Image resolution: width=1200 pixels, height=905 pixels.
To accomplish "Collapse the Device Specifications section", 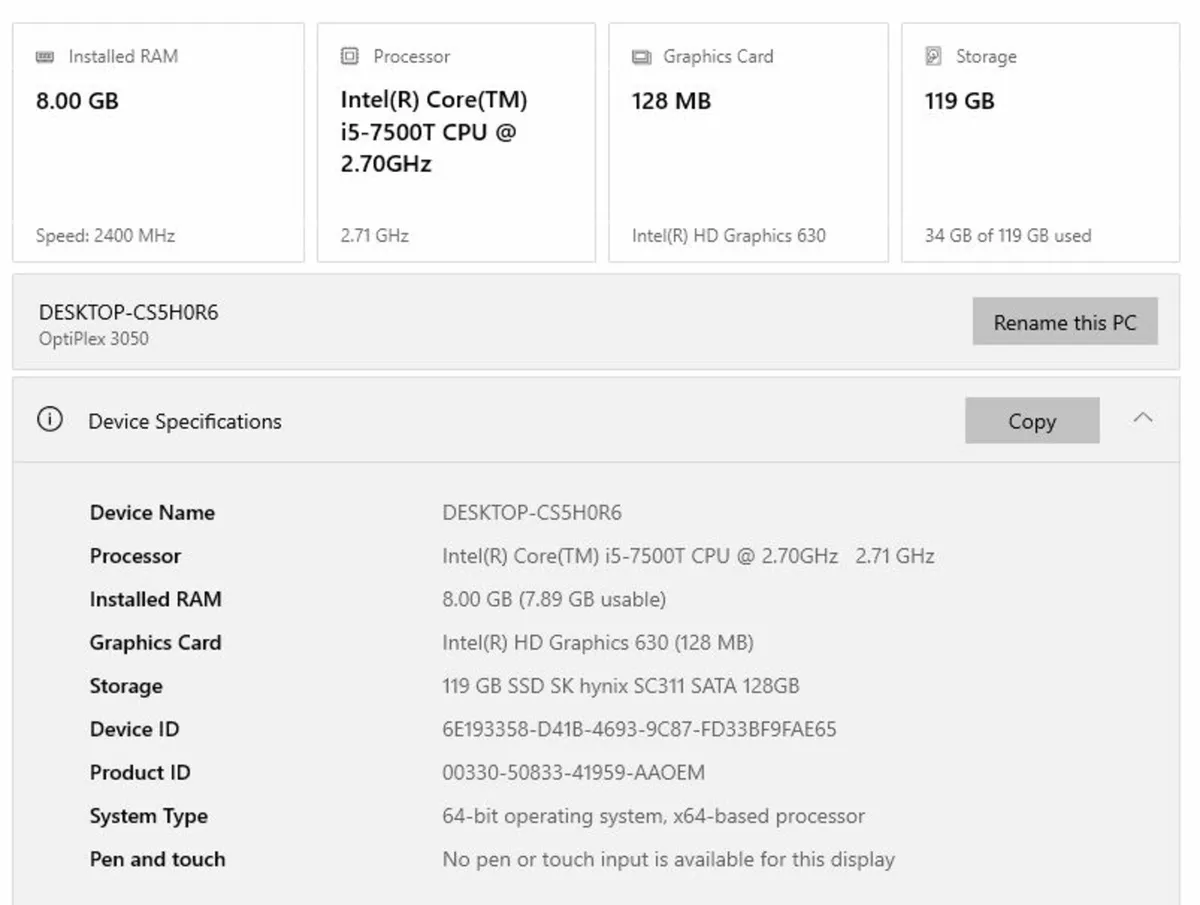I will tap(1143, 419).
